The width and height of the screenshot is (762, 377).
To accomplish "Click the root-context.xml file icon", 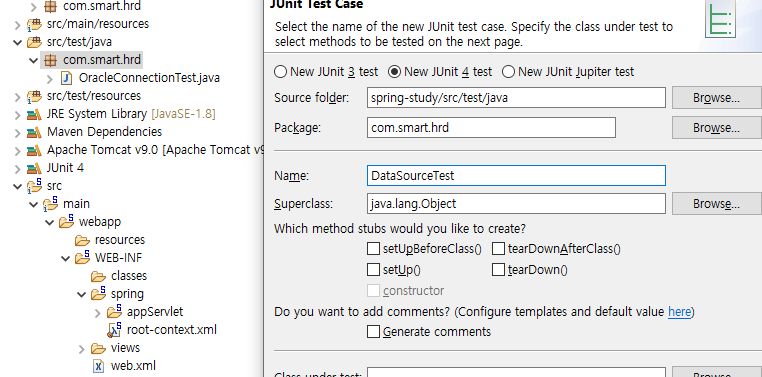I will click(114, 330).
